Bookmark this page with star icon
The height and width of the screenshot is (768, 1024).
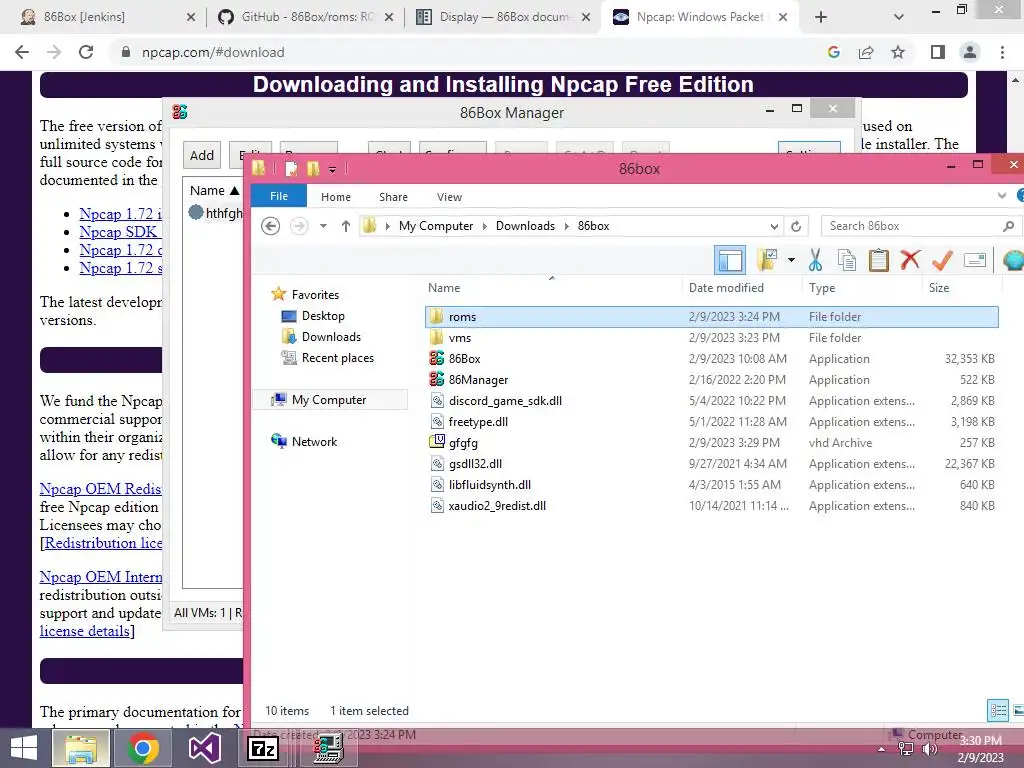coord(898,52)
